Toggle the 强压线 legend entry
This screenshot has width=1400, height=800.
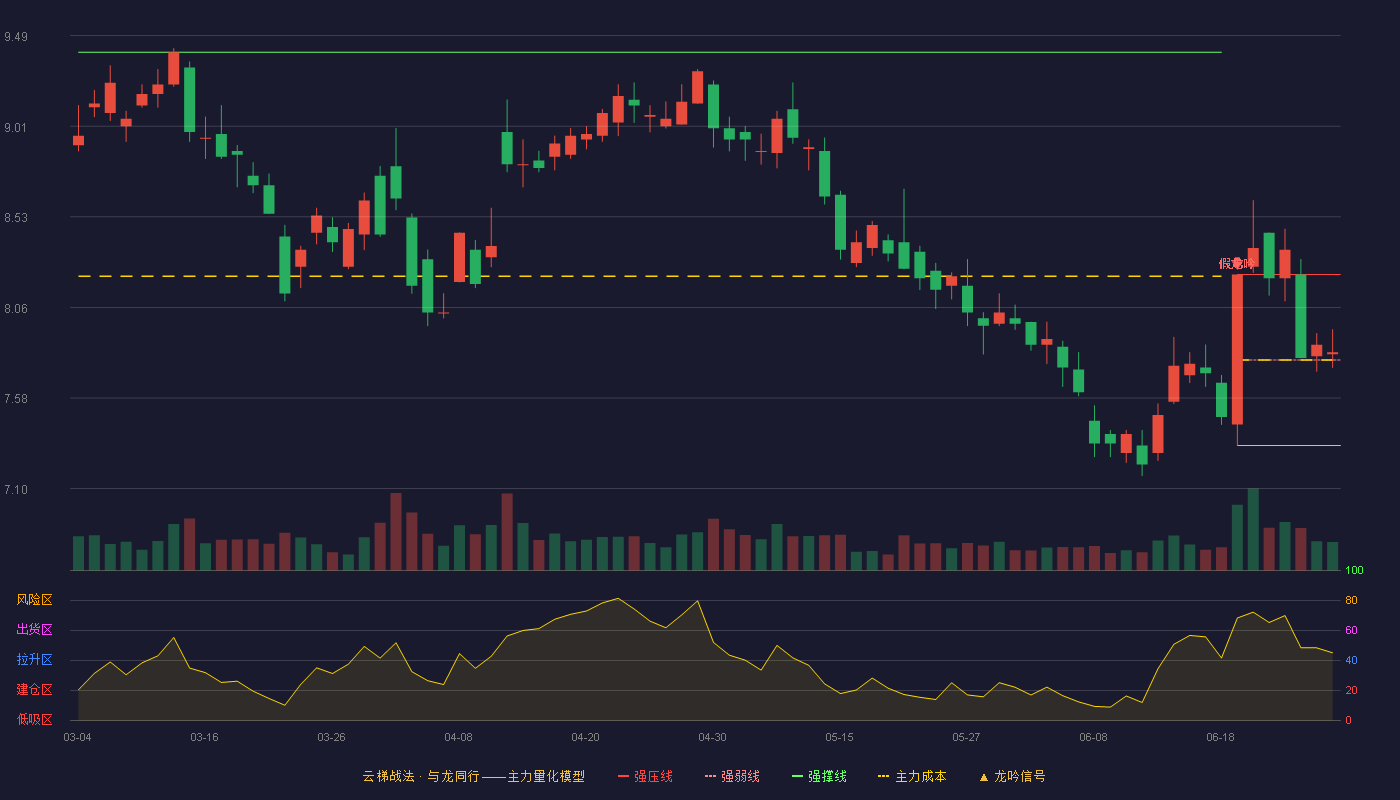click(x=645, y=776)
